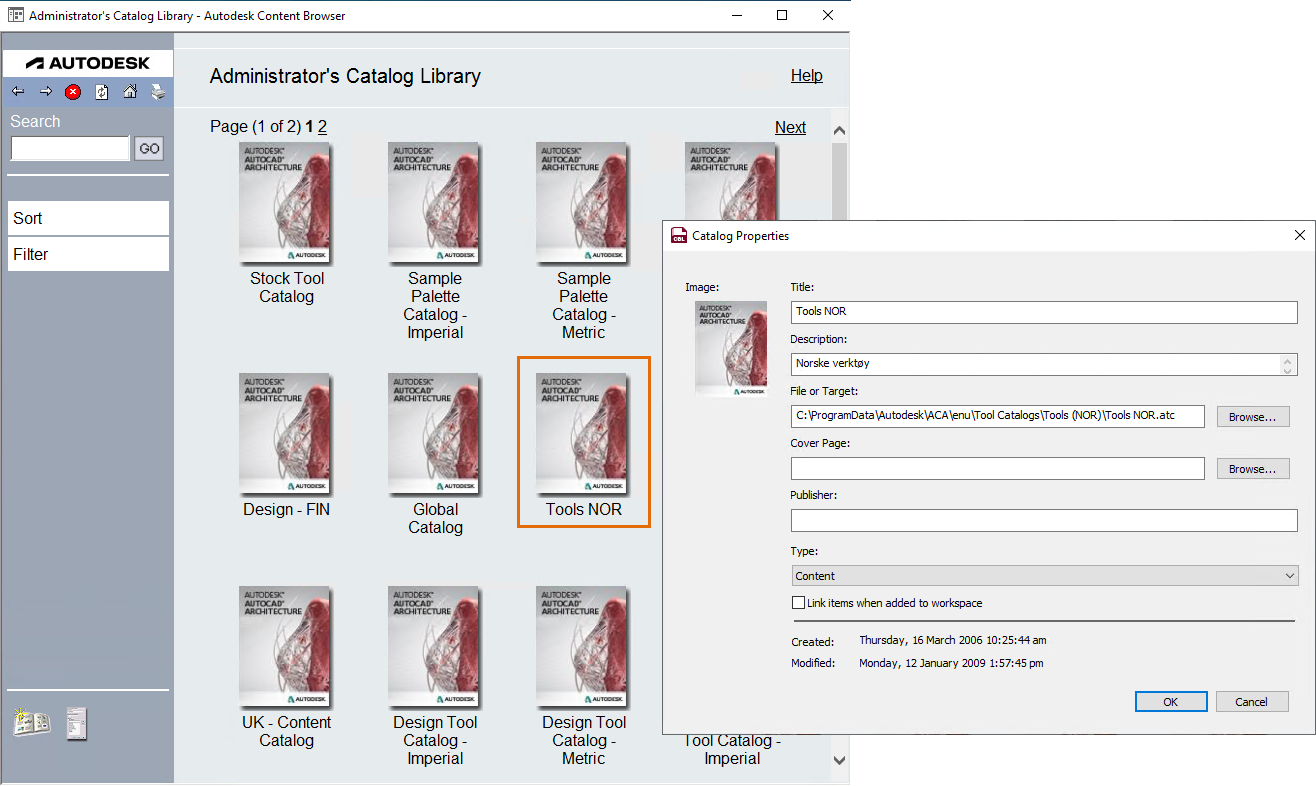
Task: Stop loading with the red stop icon
Action: point(72,91)
